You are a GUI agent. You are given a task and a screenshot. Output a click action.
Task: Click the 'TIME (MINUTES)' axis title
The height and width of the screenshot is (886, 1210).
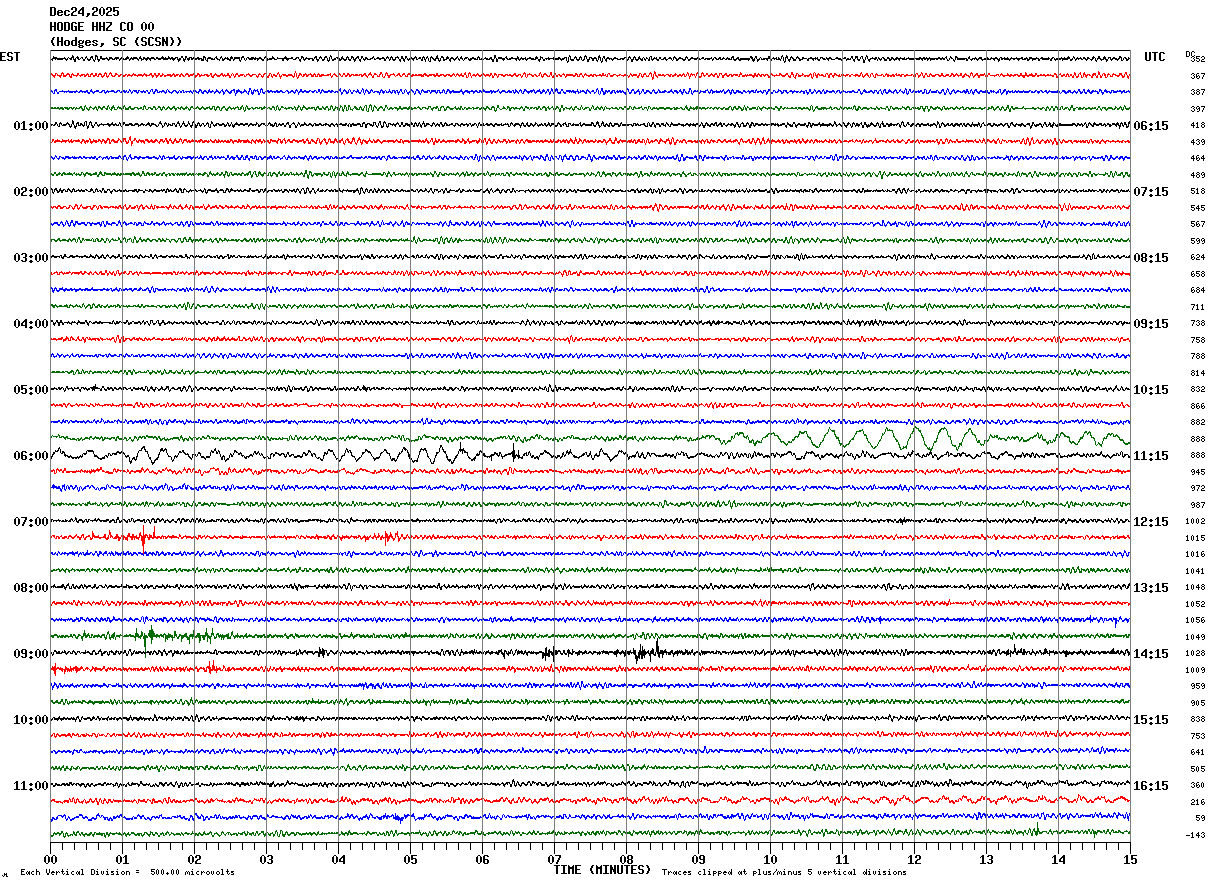click(602, 870)
